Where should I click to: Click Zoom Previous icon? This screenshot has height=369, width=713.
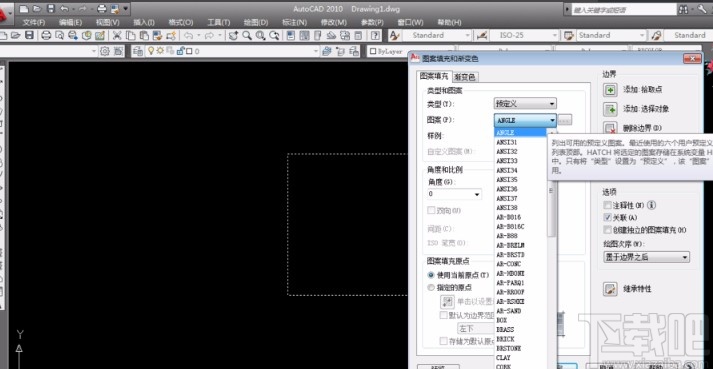(274, 35)
